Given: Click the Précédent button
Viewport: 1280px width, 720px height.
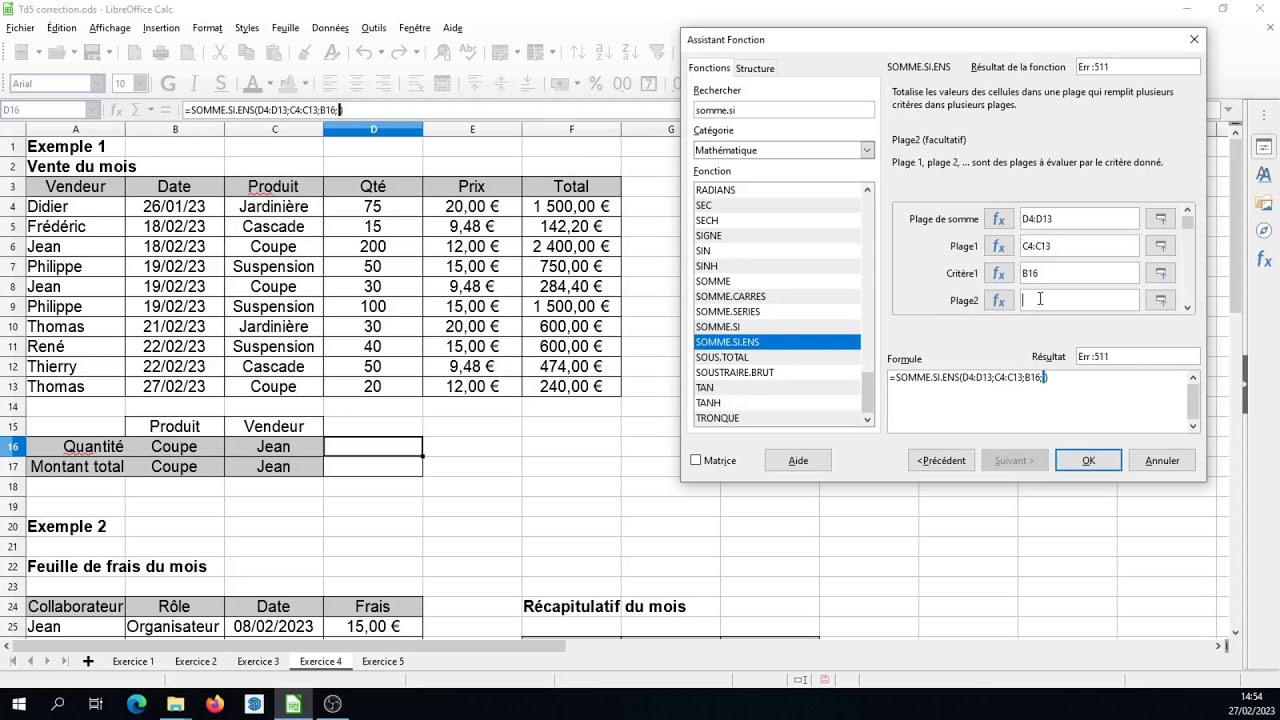Looking at the screenshot, I should tap(941, 461).
